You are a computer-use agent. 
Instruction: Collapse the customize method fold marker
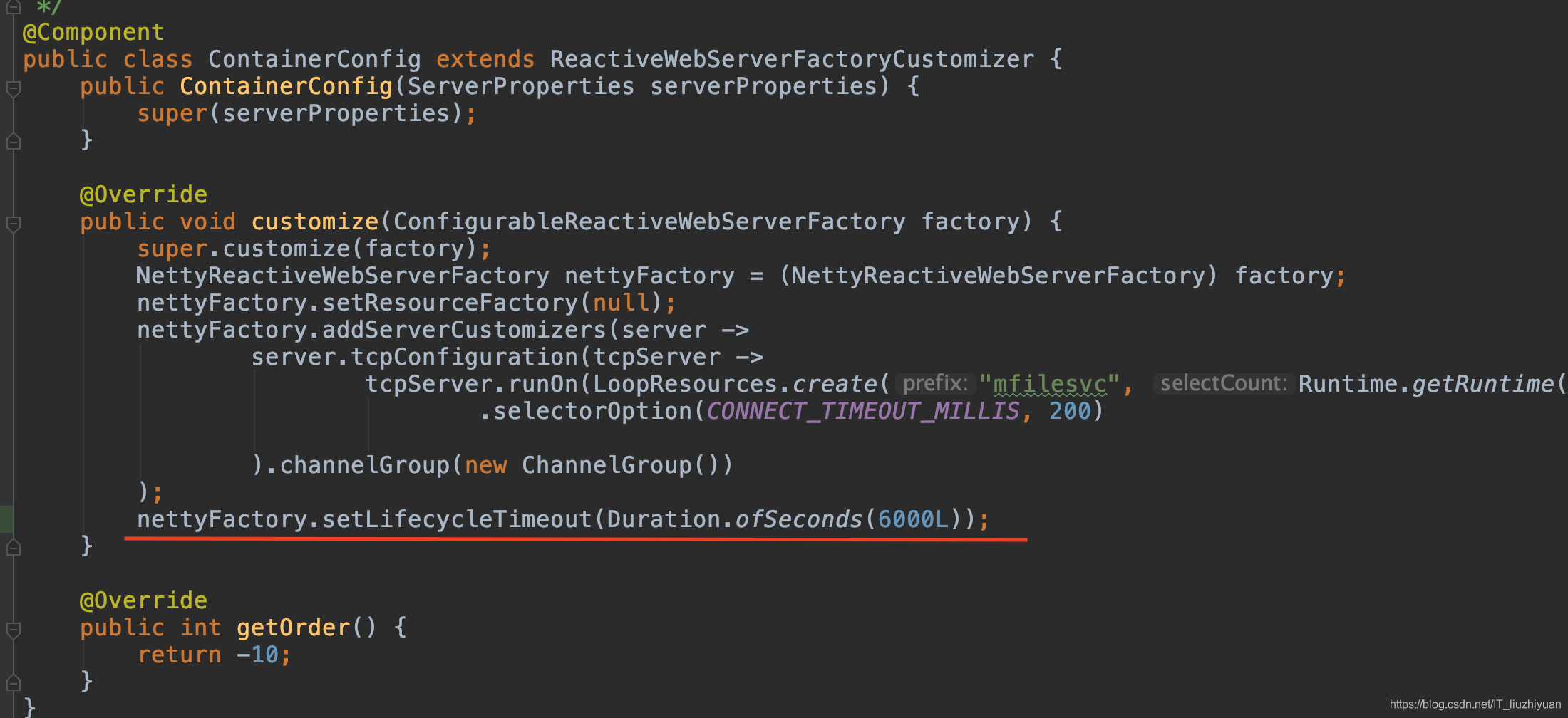tap(13, 224)
